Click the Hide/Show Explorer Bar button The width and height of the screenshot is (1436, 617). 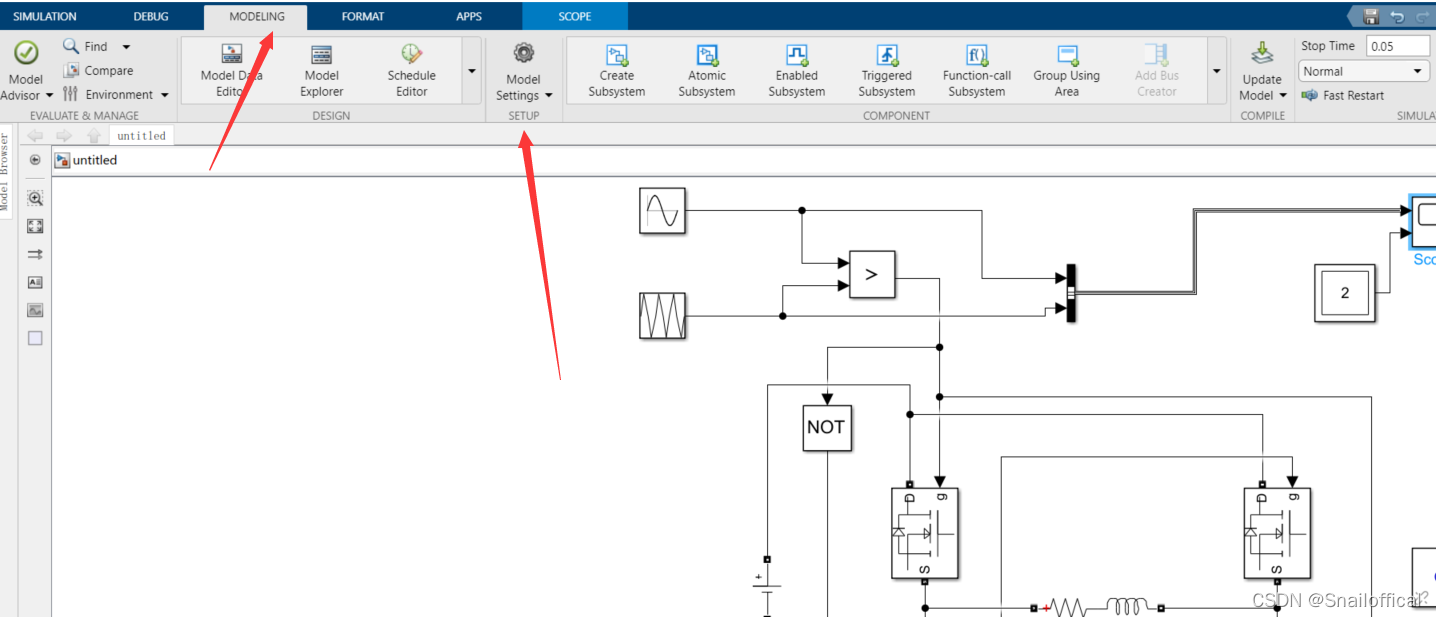point(35,160)
